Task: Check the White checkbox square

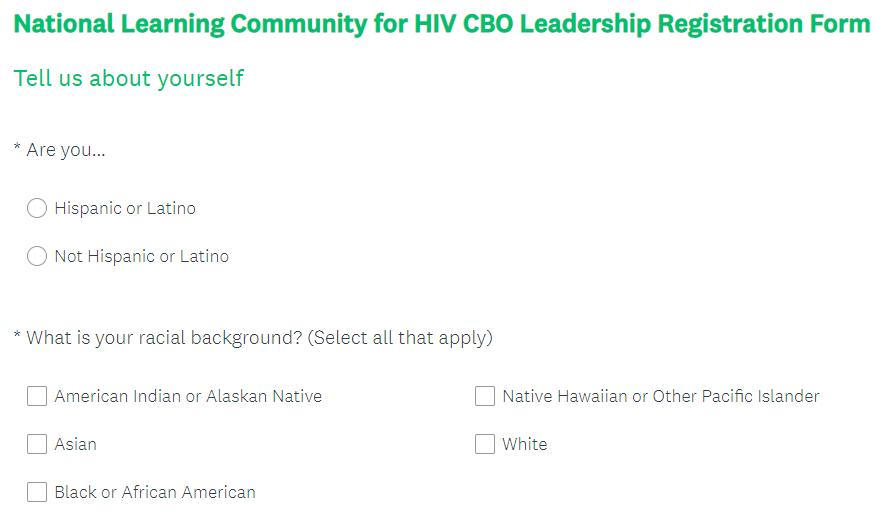Action: click(x=485, y=444)
